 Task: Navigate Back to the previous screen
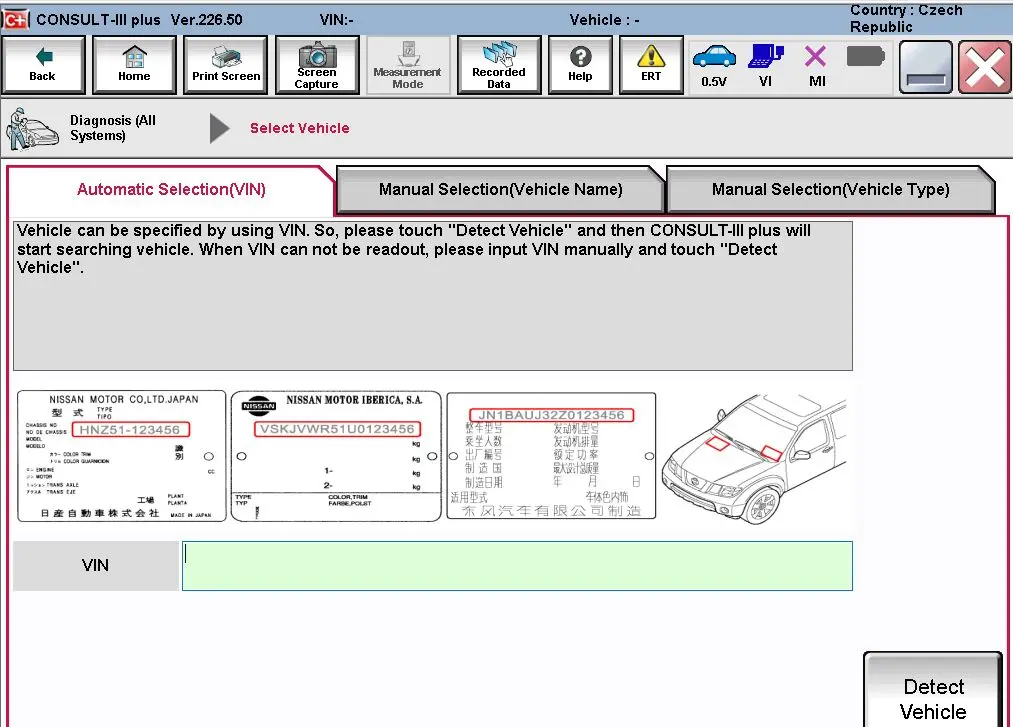[x=43, y=65]
